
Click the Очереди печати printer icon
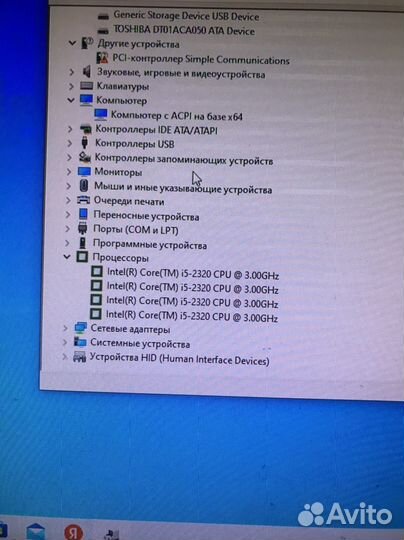click(83, 200)
